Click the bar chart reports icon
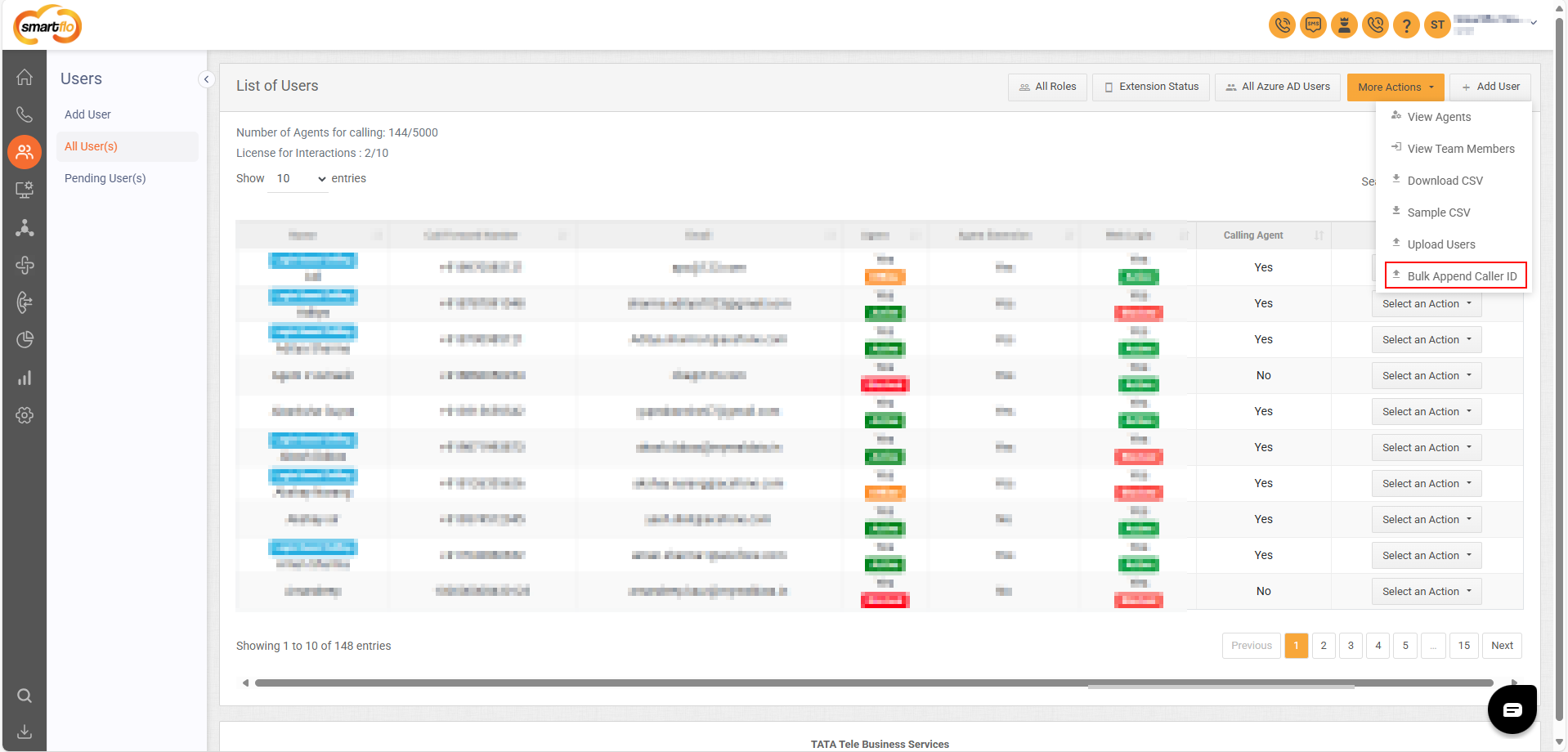The image size is (1568, 752). coord(25,378)
